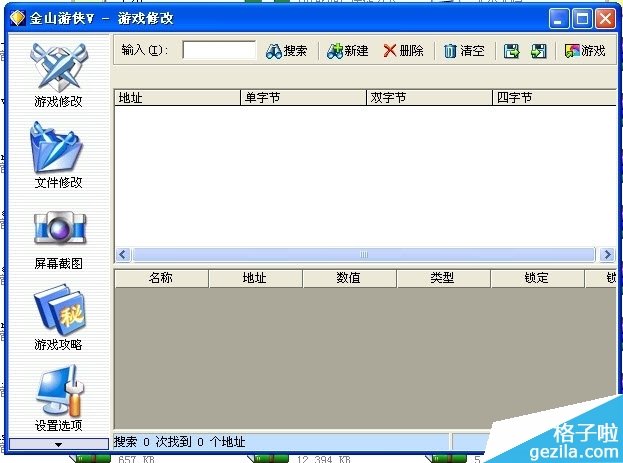
Task: Click the 名称 column header
Action: coord(161,278)
